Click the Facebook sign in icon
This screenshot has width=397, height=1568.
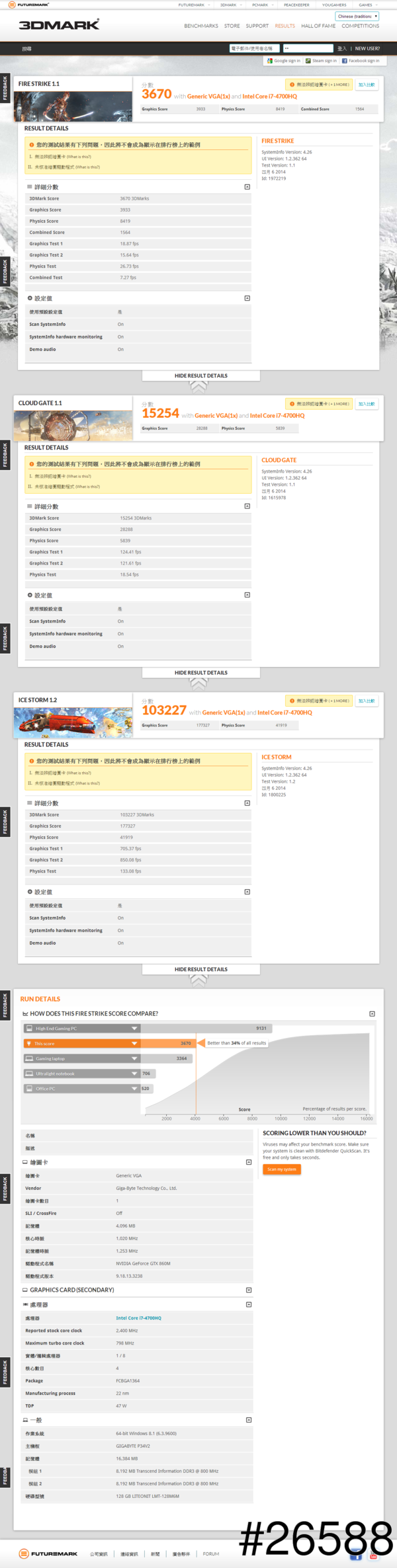345,61
